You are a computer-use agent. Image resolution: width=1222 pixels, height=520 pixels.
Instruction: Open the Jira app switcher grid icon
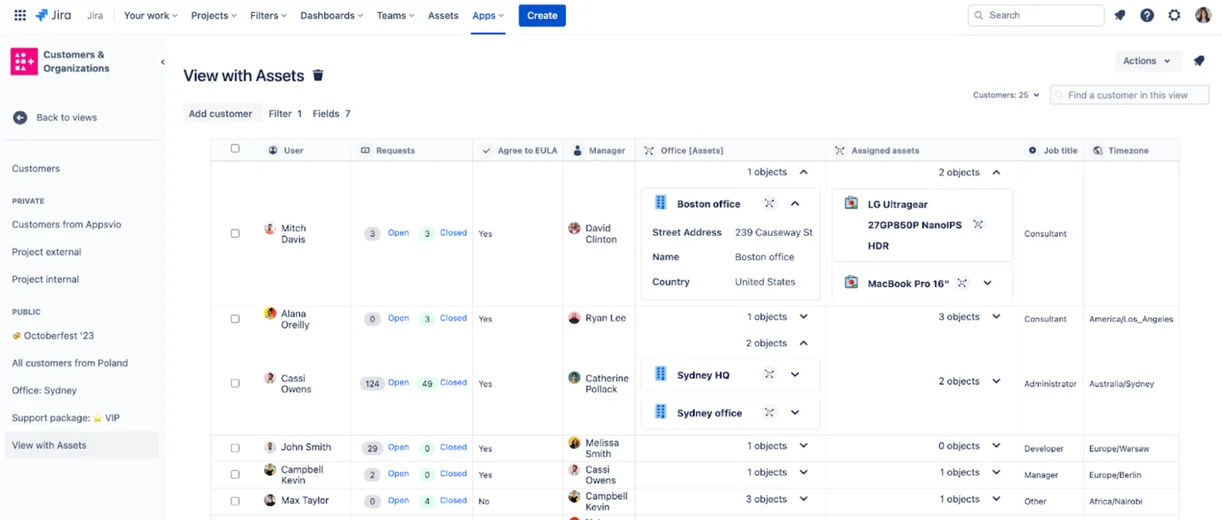20,15
